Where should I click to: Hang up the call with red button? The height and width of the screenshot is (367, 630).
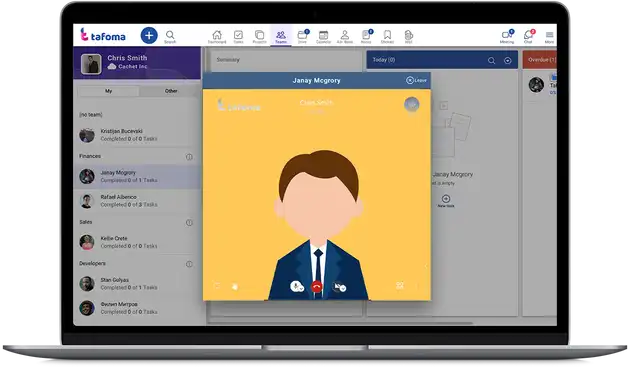(x=316, y=287)
